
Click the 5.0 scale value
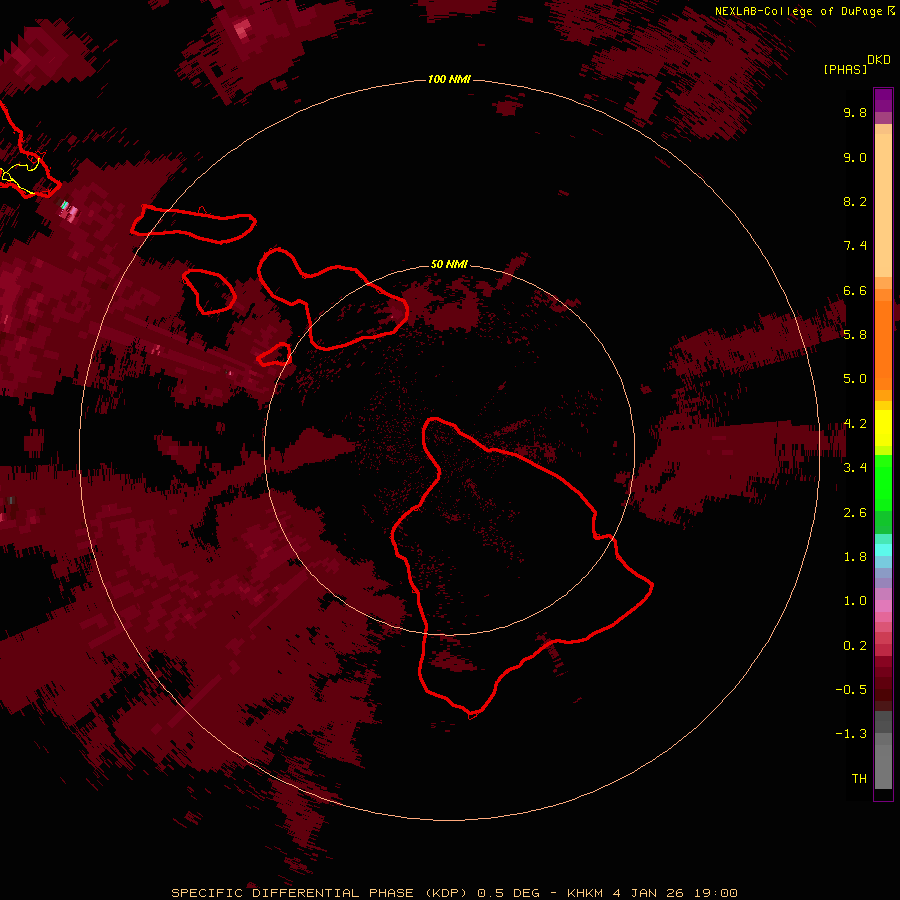[855, 379]
